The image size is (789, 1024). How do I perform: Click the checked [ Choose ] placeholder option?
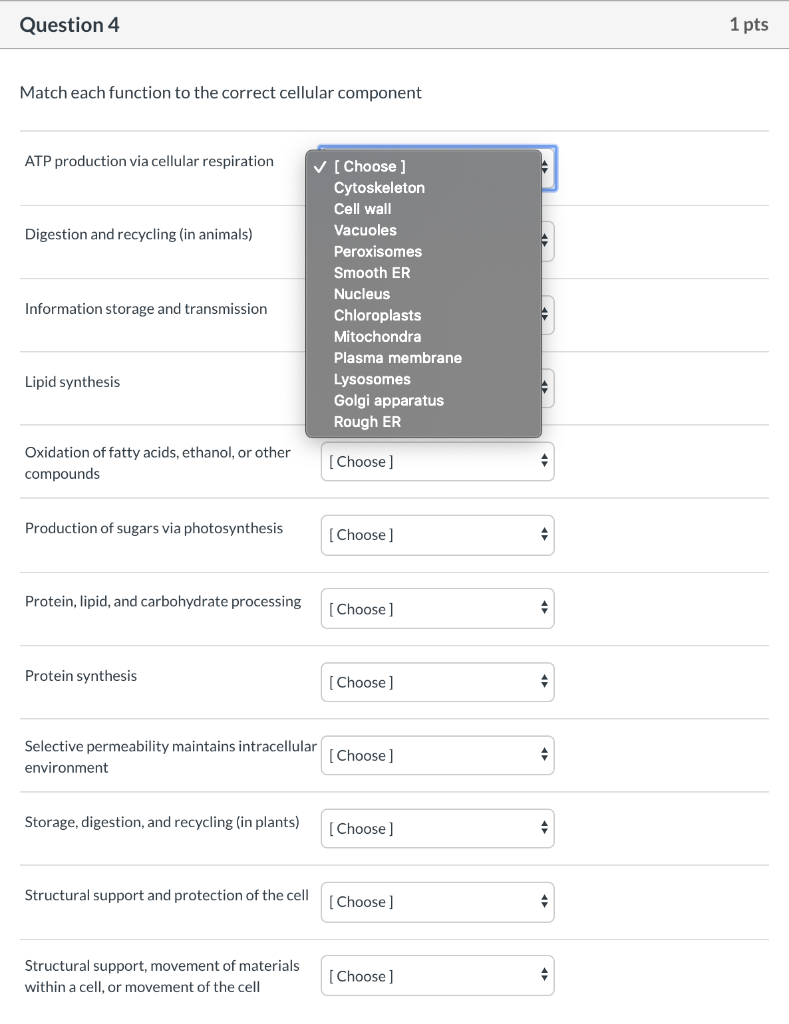(x=369, y=166)
